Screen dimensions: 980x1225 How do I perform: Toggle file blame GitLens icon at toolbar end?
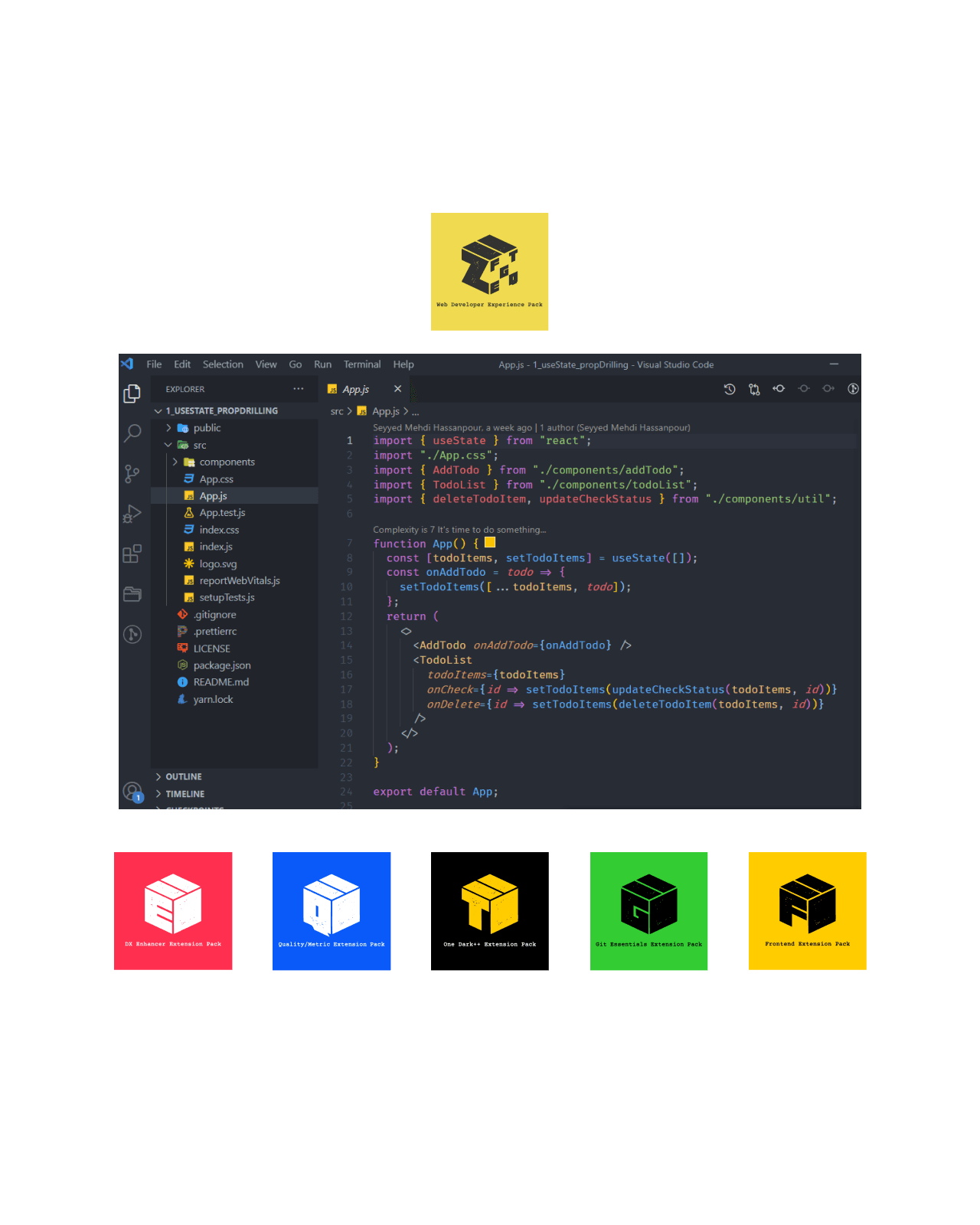[853, 389]
